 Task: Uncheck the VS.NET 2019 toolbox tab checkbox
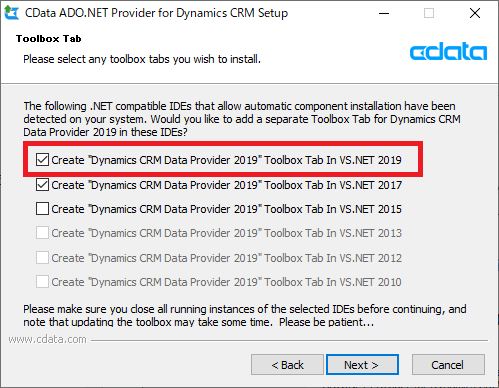(42, 160)
